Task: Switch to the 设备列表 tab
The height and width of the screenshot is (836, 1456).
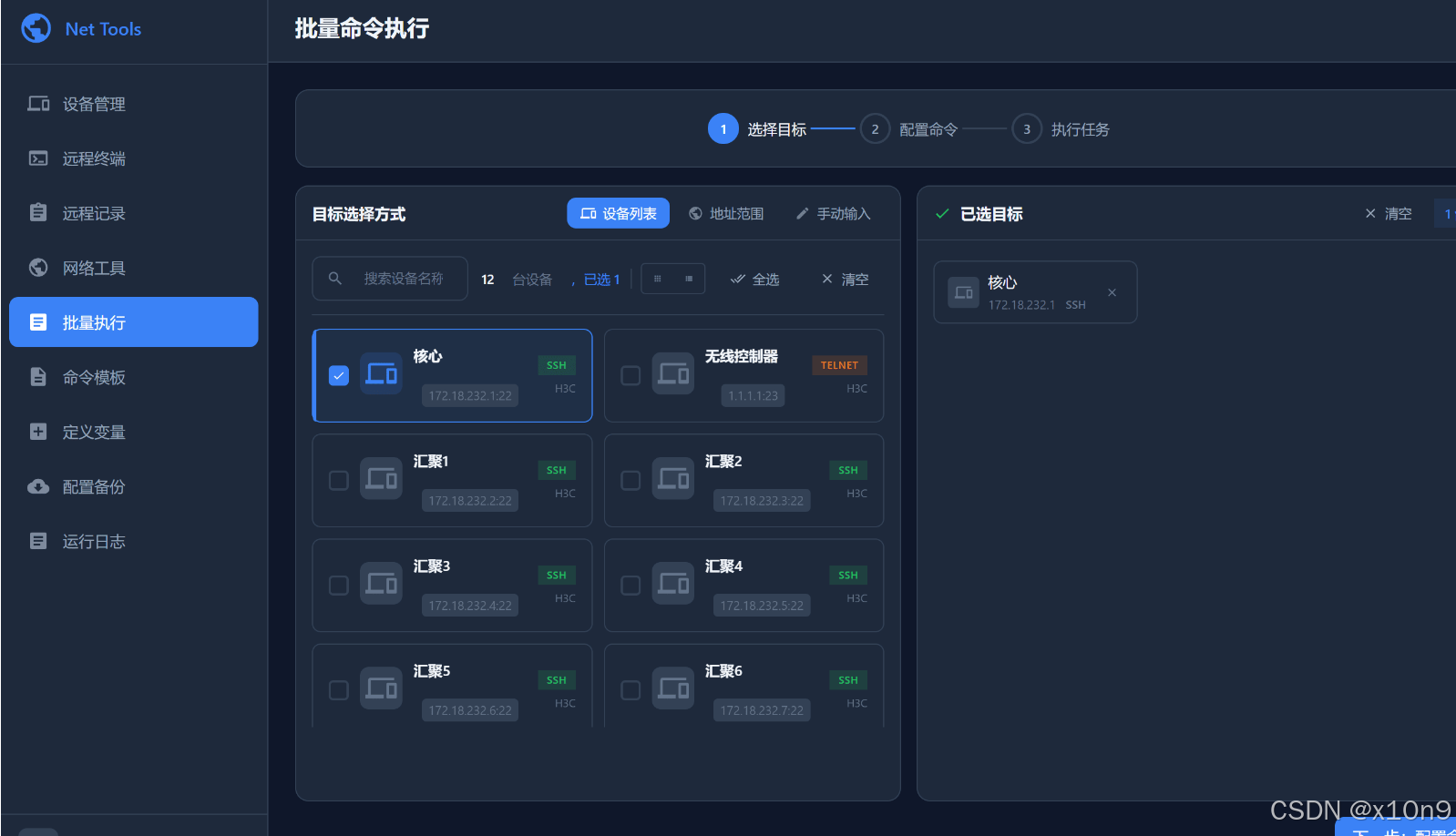Action: click(619, 213)
